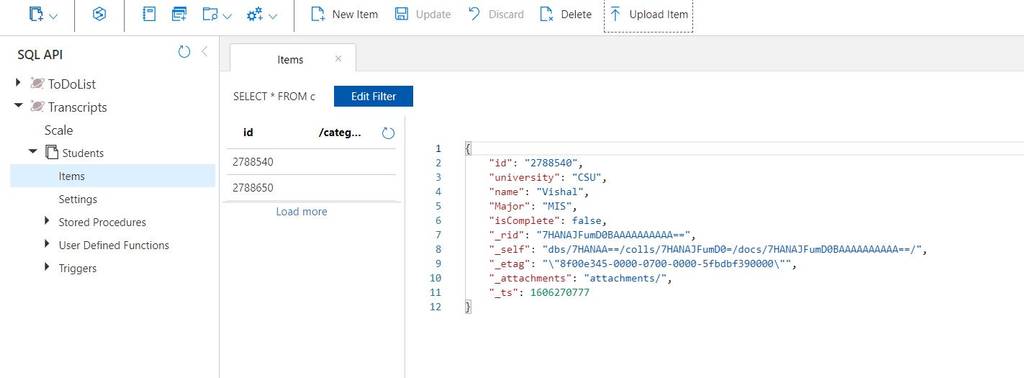Click the "name": "Vishal" line in editor
Screen dimensions: 1024x378
click(539, 191)
